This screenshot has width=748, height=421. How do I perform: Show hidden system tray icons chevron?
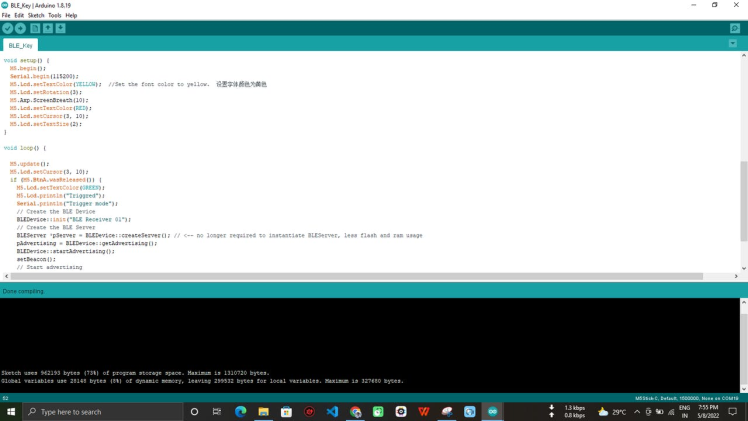637,411
